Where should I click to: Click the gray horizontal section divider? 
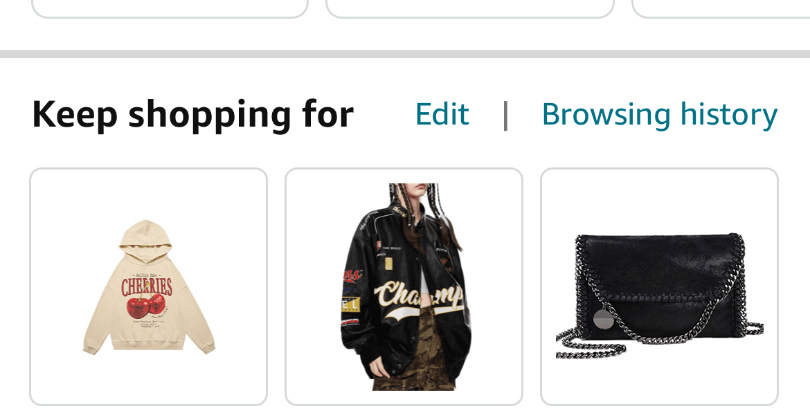(x=405, y=54)
